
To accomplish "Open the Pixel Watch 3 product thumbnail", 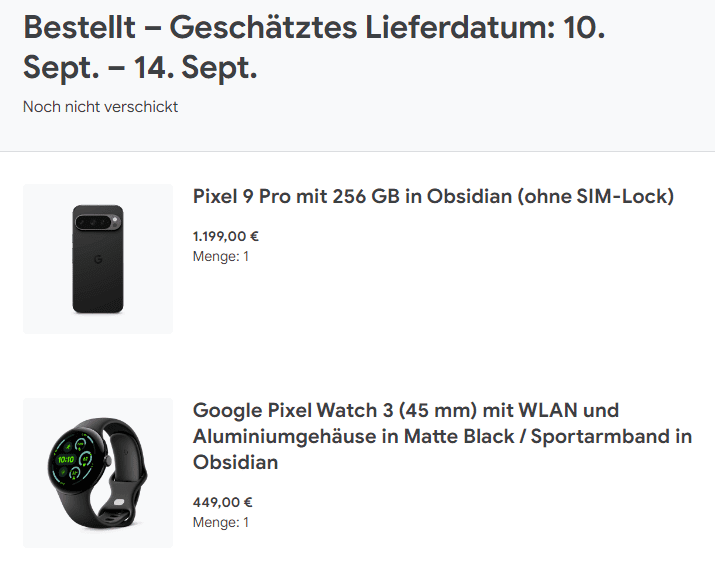I will click(98, 473).
